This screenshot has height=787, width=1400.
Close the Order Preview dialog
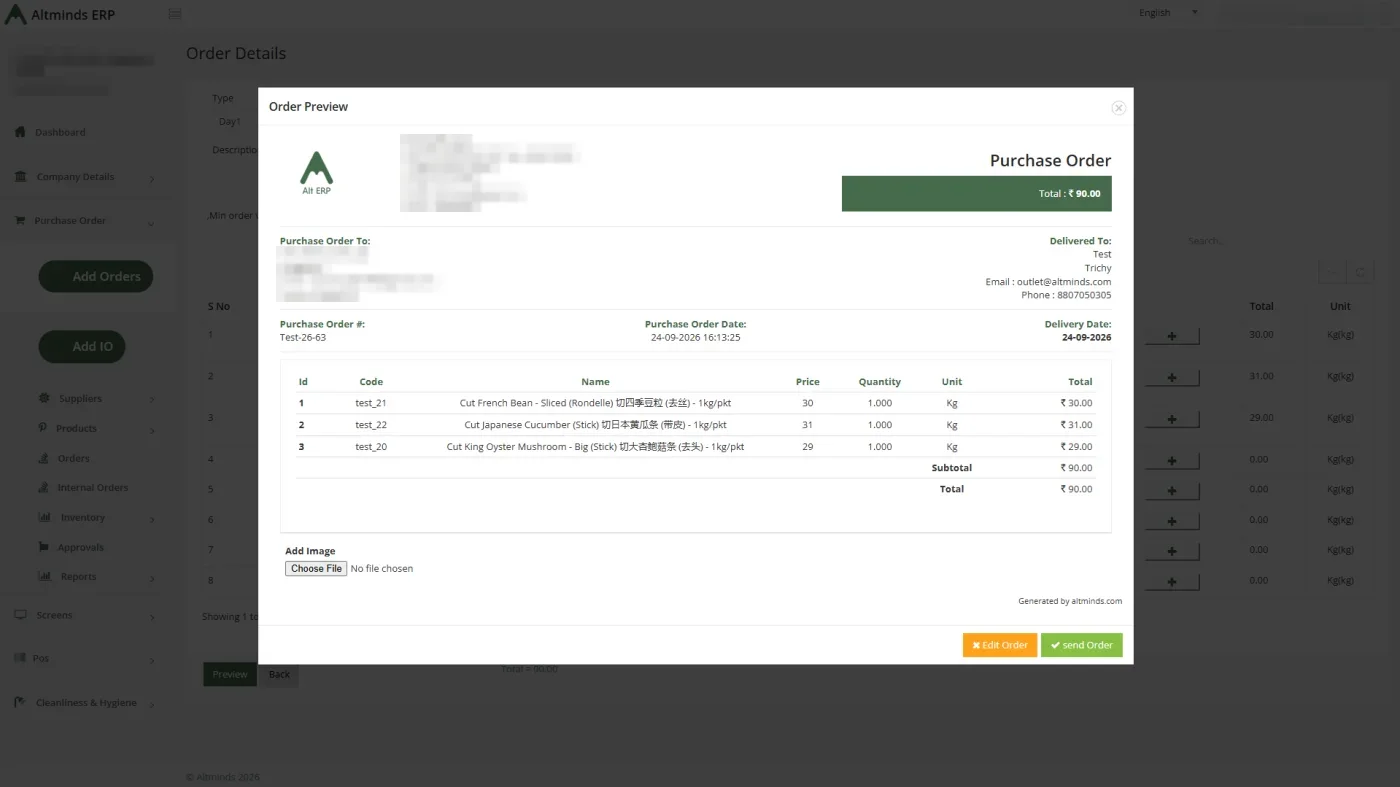pos(1119,108)
